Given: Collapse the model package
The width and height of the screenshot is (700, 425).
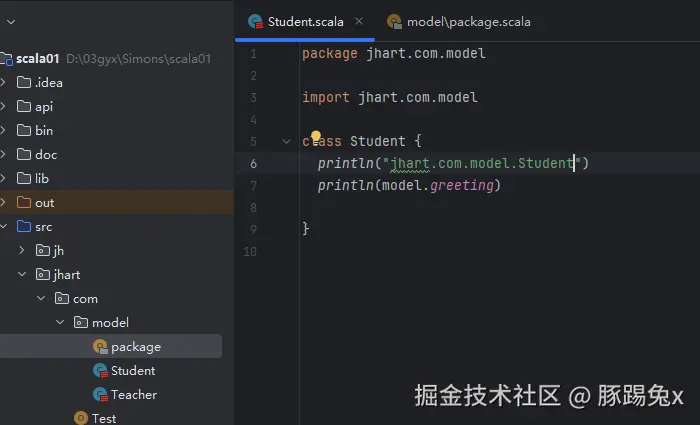Looking at the screenshot, I should pyautogui.click(x=60, y=322).
